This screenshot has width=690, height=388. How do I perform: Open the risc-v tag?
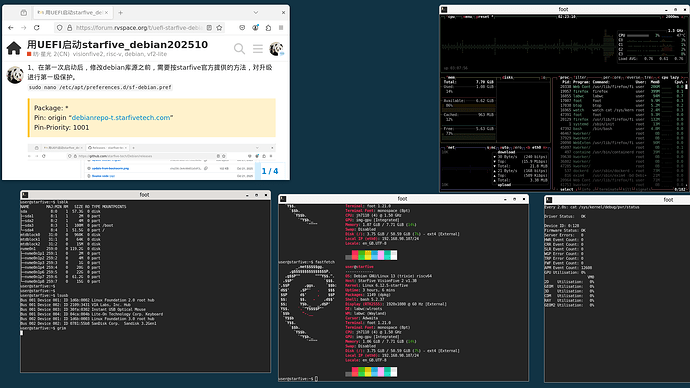coord(114,54)
